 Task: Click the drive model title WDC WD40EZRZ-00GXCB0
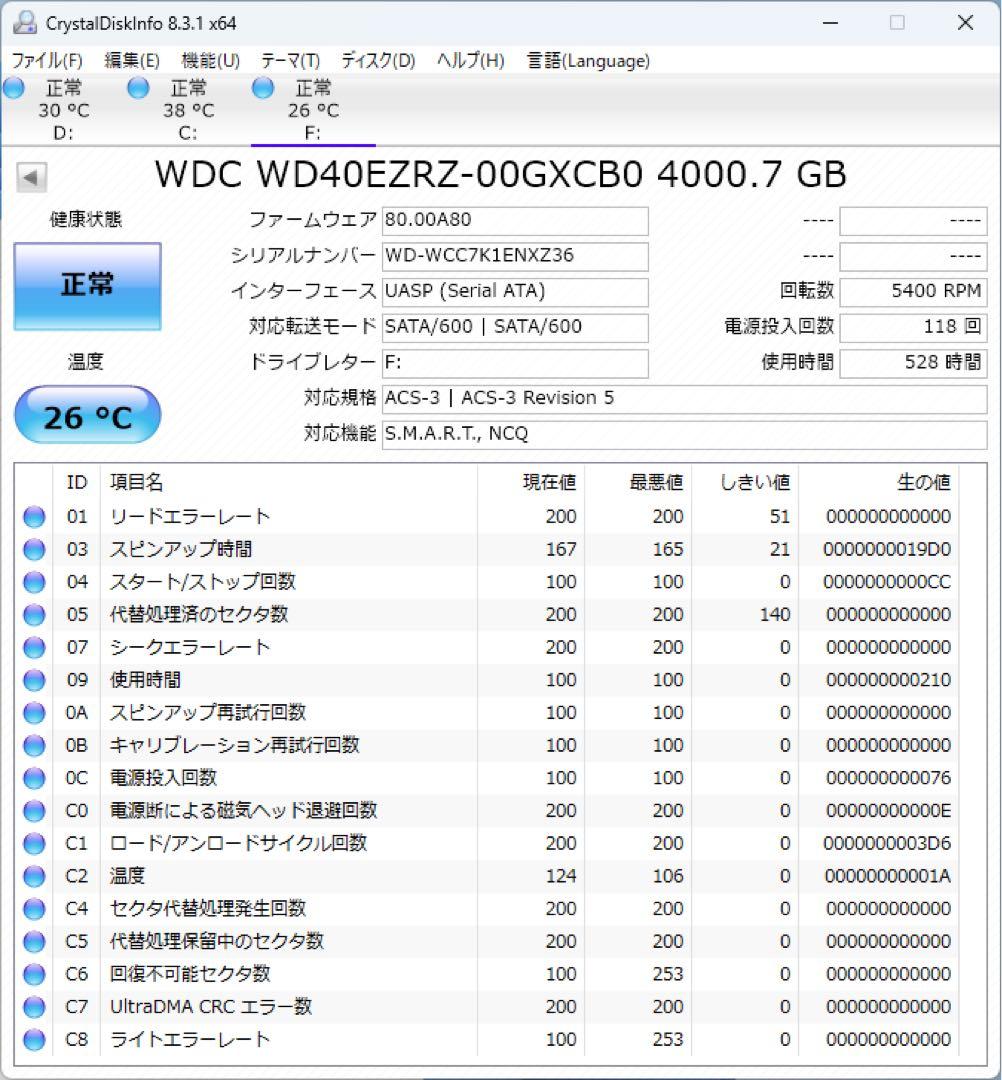(399, 174)
